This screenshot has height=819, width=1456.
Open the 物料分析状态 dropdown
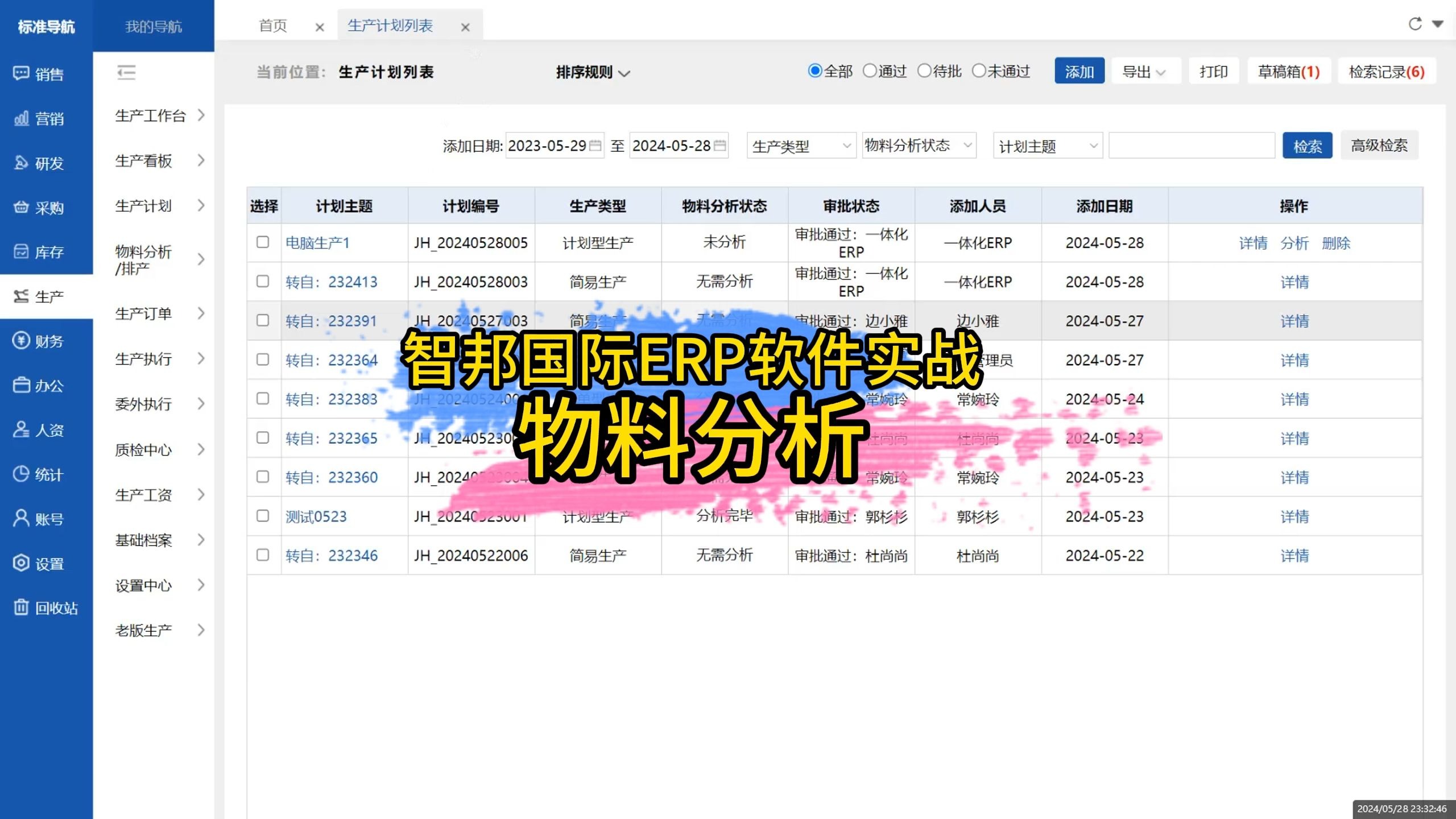click(918, 145)
